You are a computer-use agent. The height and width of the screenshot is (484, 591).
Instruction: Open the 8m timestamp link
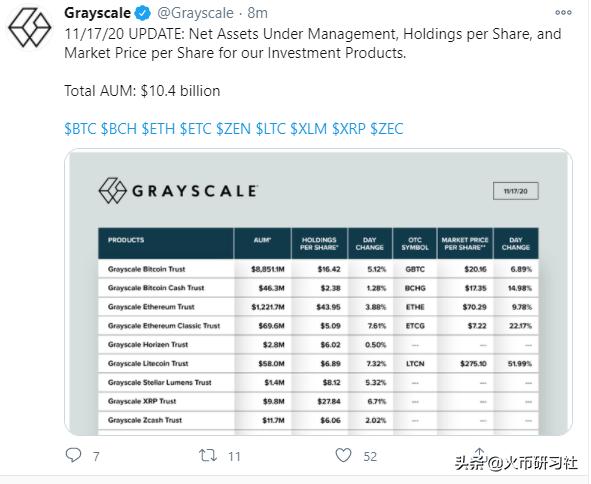tap(257, 13)
